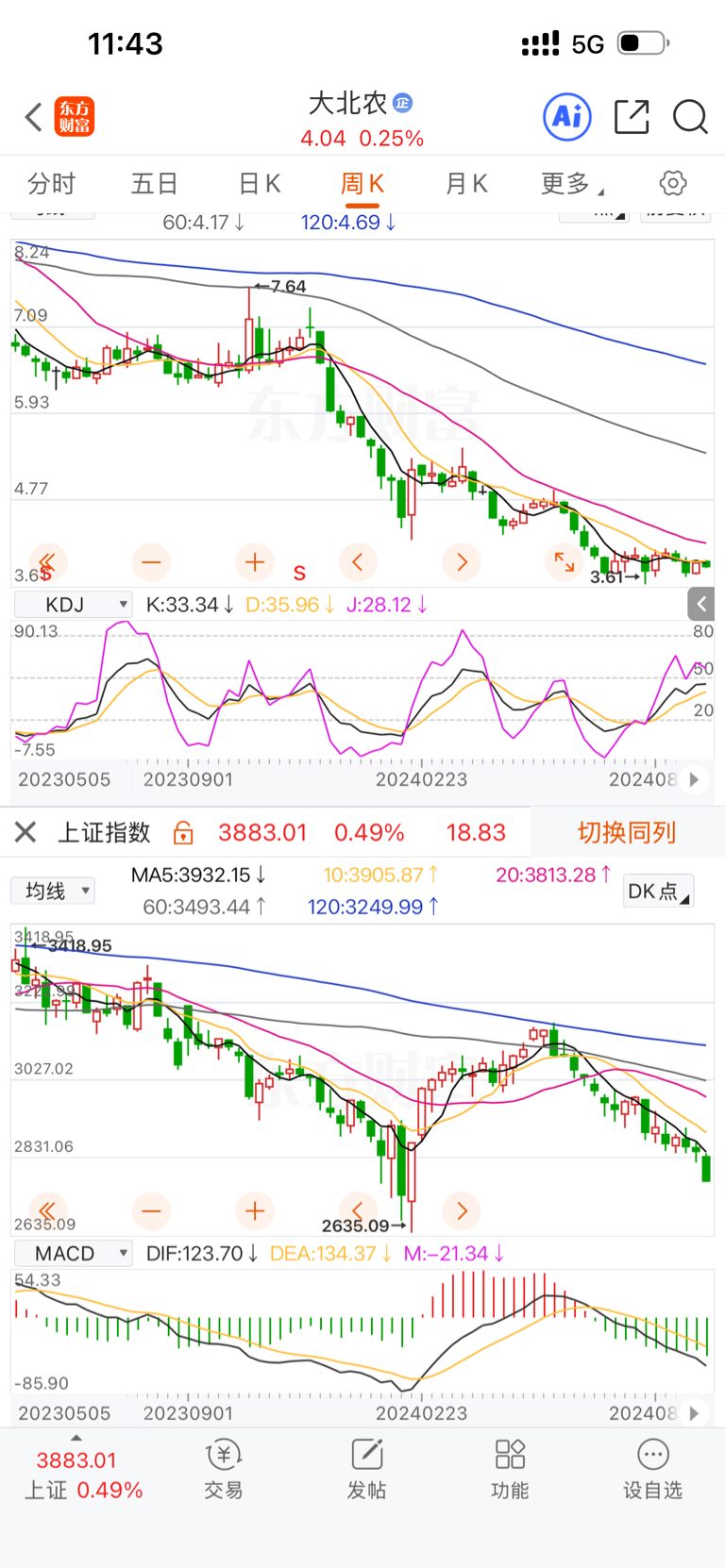Switch to the 五日 tab
The image size is (725, 1568).
coord(155,183)
